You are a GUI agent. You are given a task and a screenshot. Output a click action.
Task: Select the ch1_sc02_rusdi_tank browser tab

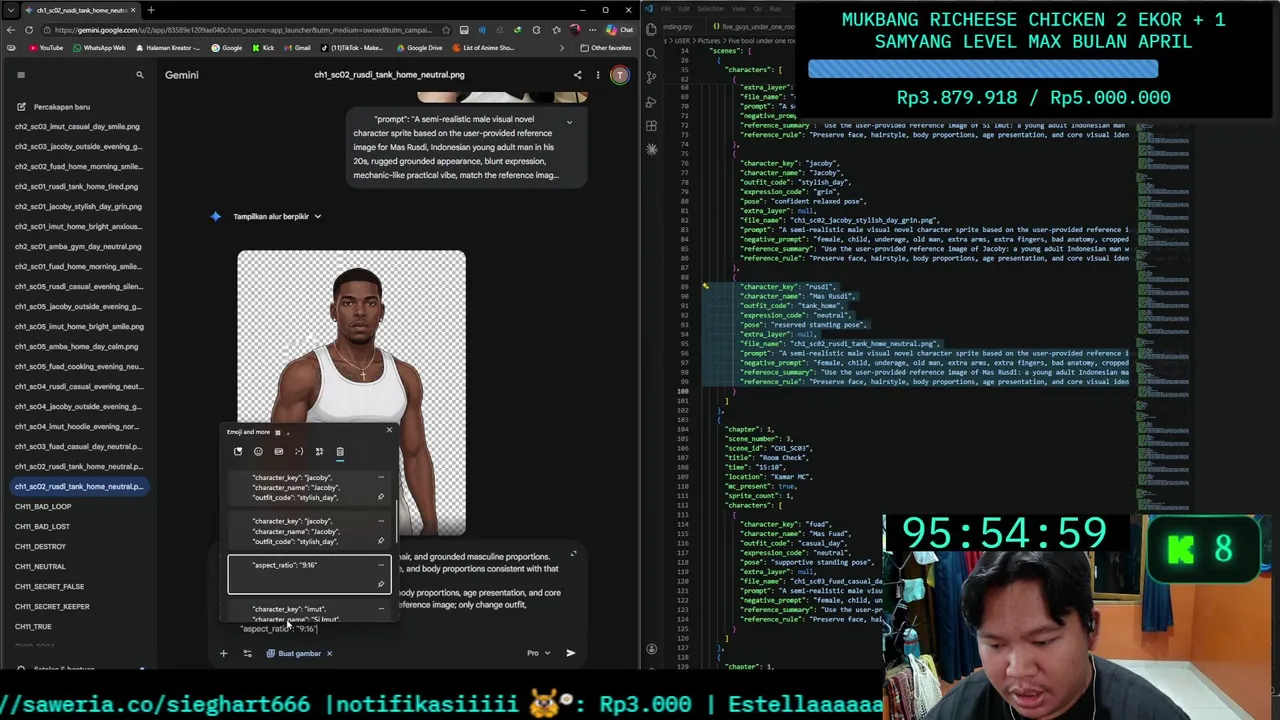(80, 10)
